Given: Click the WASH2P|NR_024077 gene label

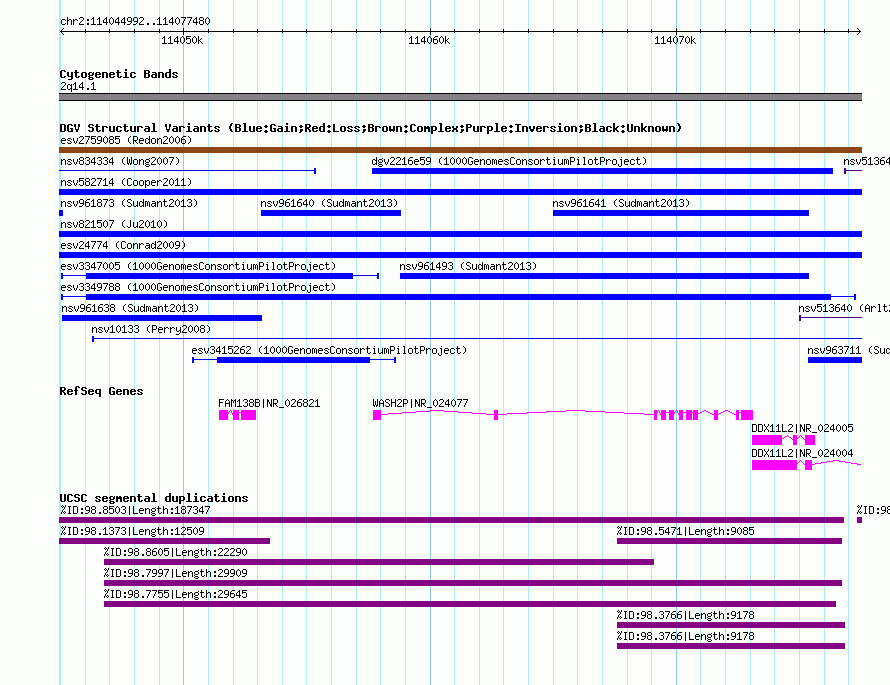Looking at the screenshot, I should (x=420, y=404).
